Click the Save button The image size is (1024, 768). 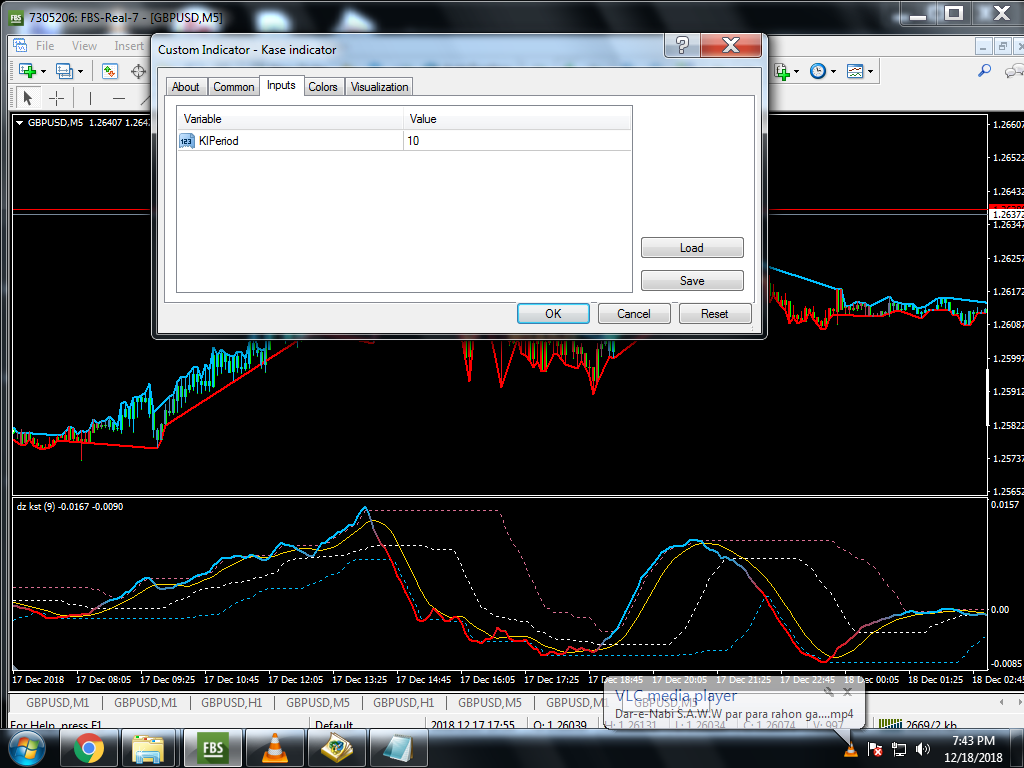(x=692, y=281)
